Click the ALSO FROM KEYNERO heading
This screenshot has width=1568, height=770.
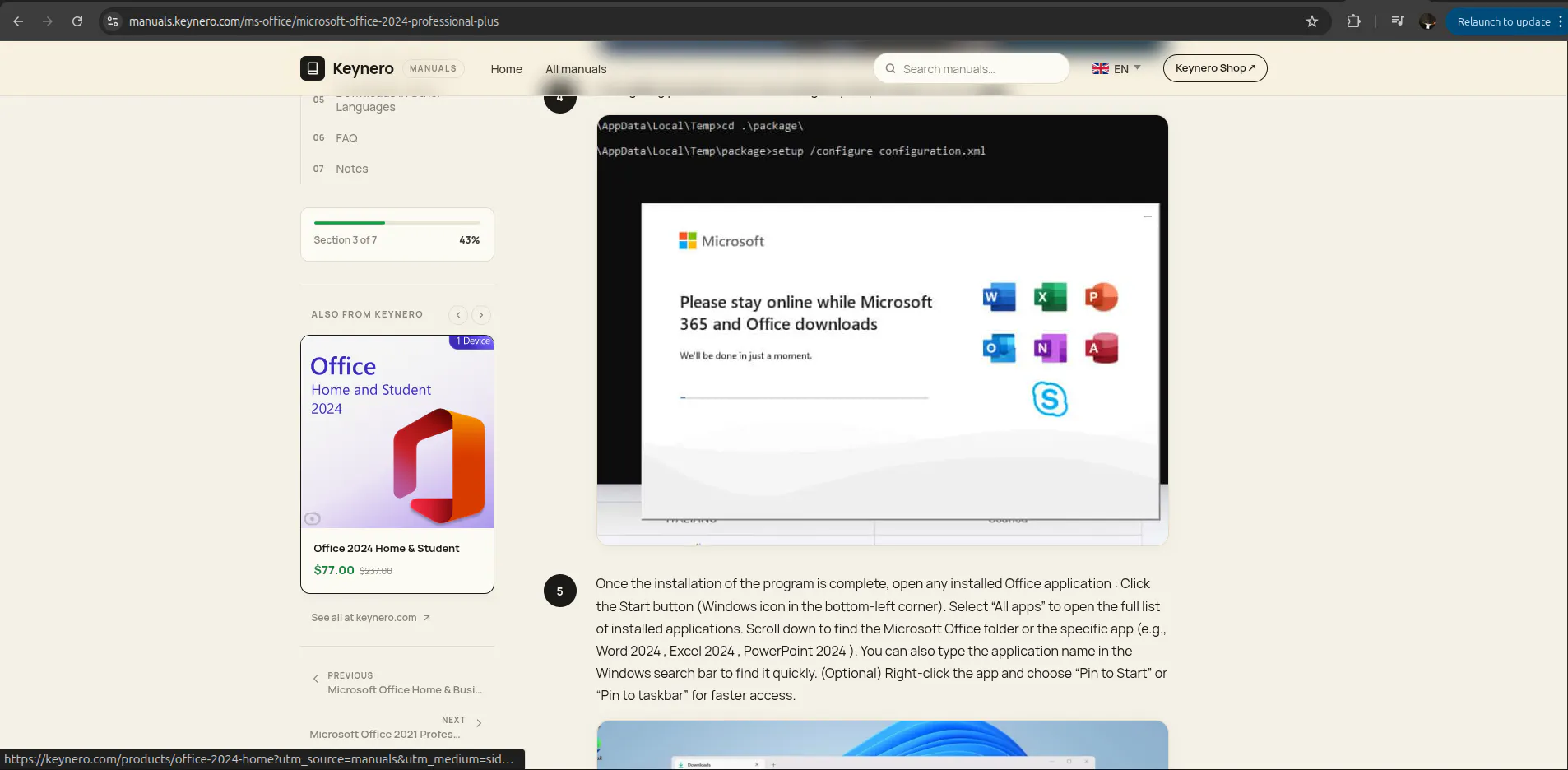click(x=367, y=315)
